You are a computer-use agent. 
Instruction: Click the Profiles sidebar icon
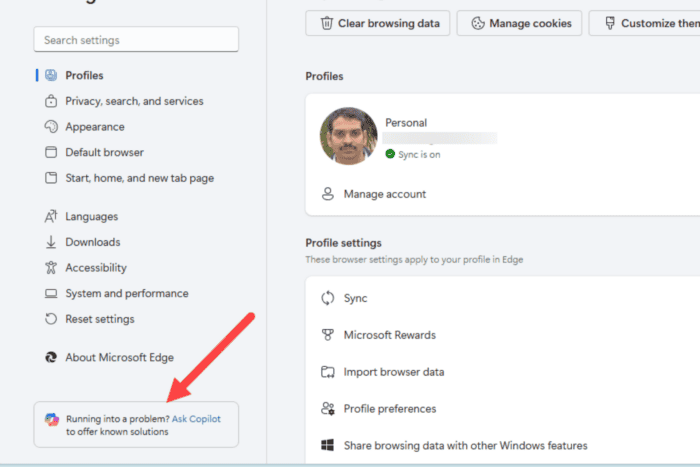[51, 75]
